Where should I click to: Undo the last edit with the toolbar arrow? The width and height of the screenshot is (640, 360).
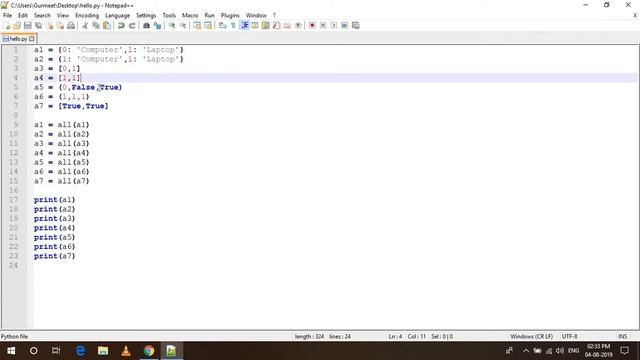pyautogui.click(x=121, y=25)
